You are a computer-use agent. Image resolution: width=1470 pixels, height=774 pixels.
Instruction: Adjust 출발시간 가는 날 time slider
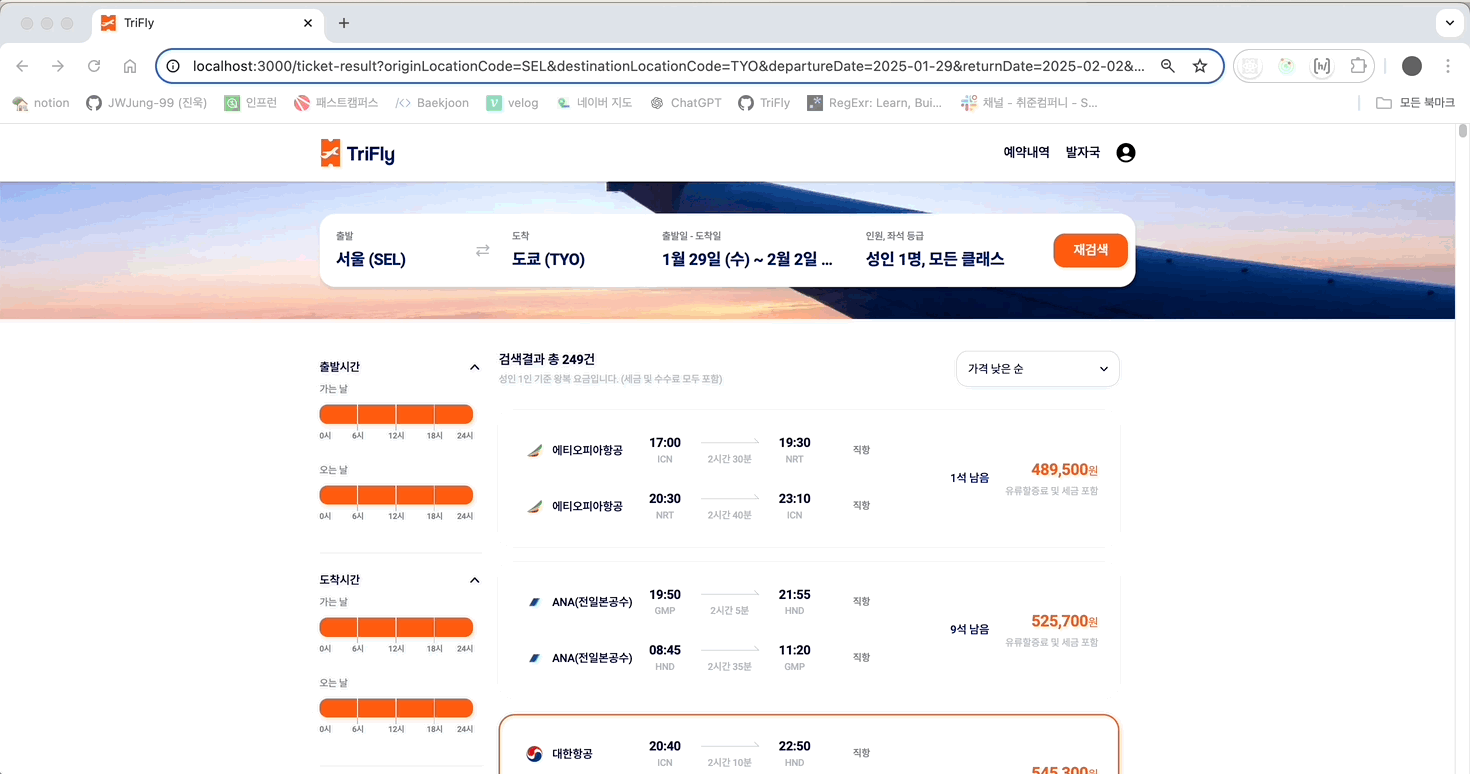(x=396, y=414)
